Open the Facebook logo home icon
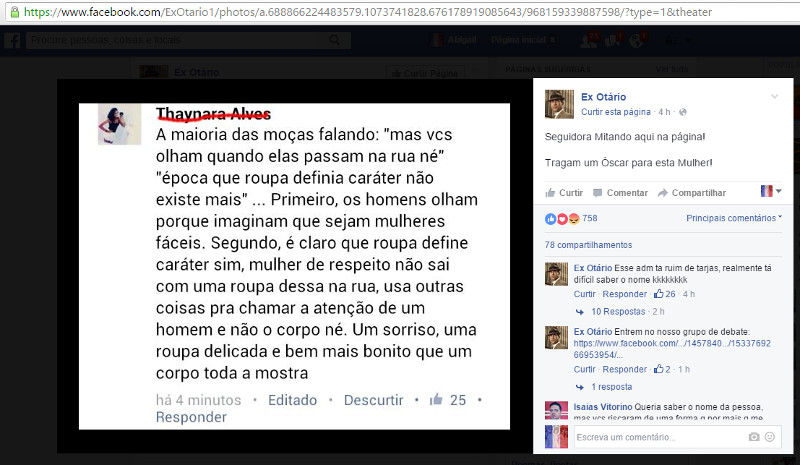Image resolution: width=800 pixels, height=465 pixels. pos(12,40)
